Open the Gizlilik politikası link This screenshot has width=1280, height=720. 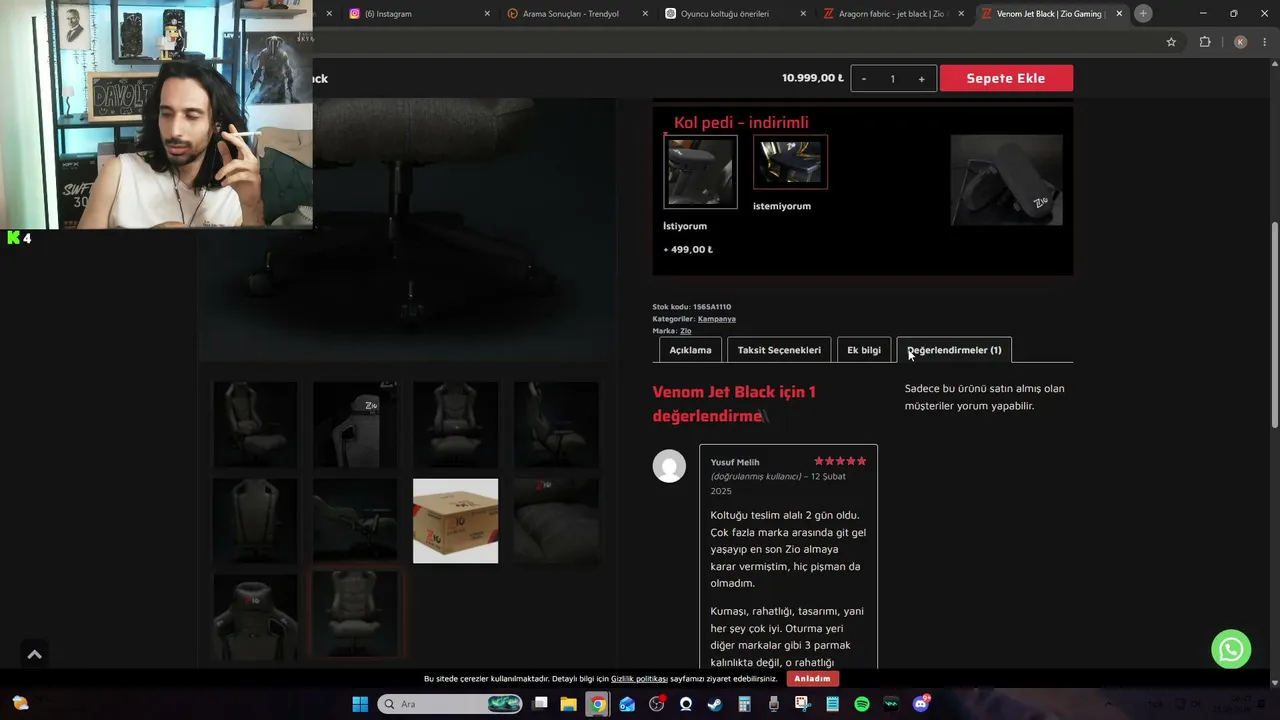tap(639, 679)
